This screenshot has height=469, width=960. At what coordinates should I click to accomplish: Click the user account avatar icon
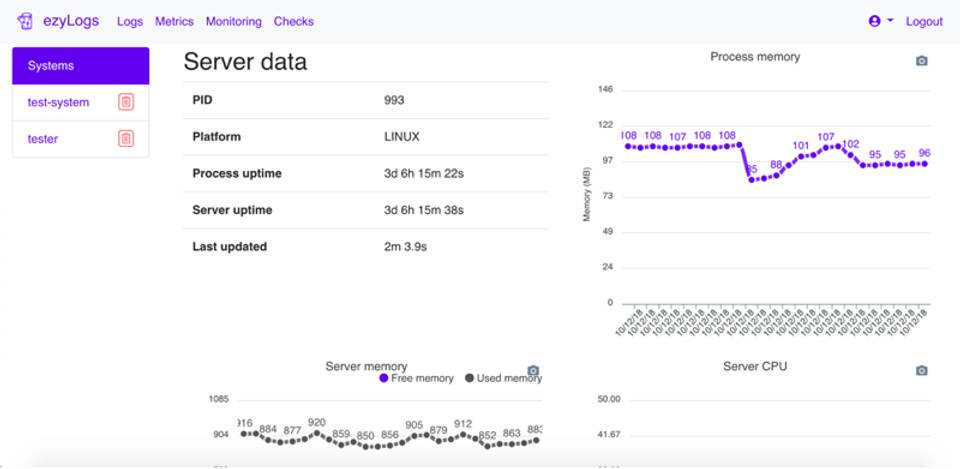875,21
